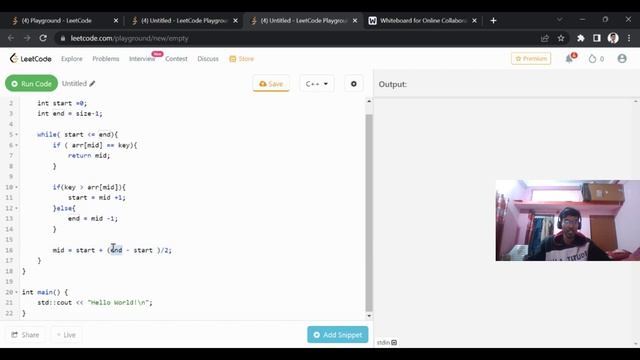The image size is (640, 360).
Task: Toggle the stdin input panel
Action: click(387, 342)
